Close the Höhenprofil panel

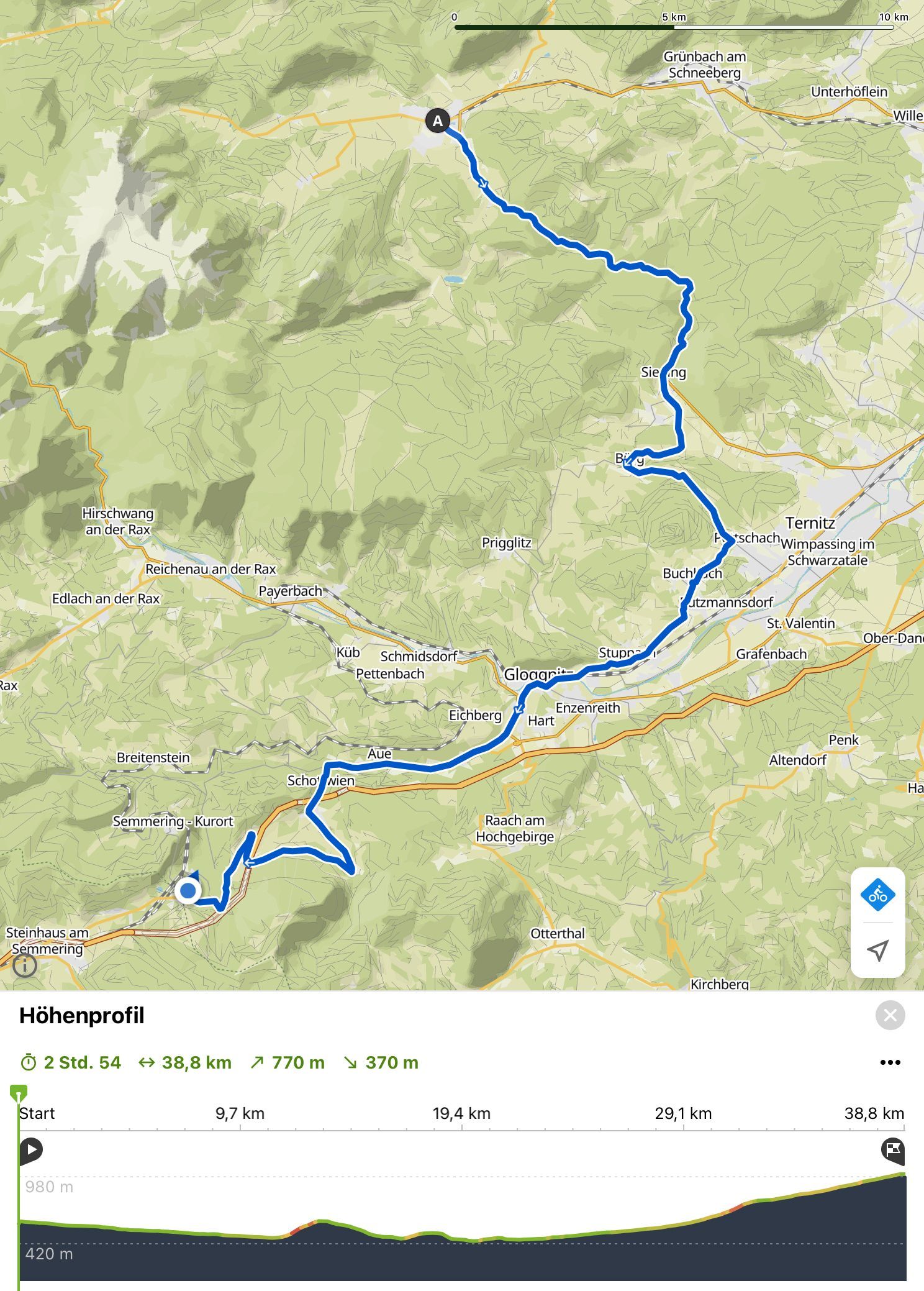point(890,1015)
